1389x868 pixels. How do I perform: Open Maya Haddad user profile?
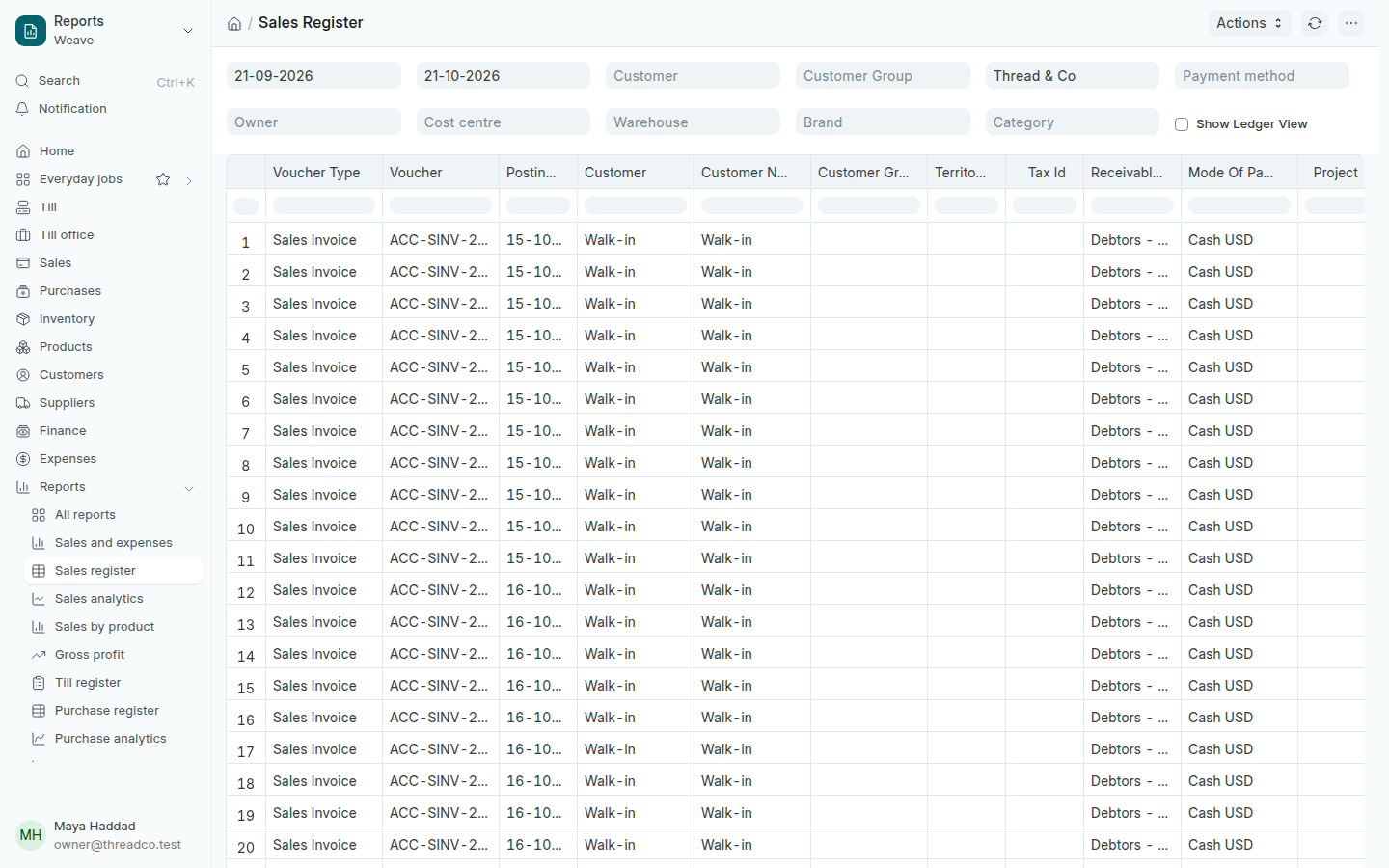point(105,835)
